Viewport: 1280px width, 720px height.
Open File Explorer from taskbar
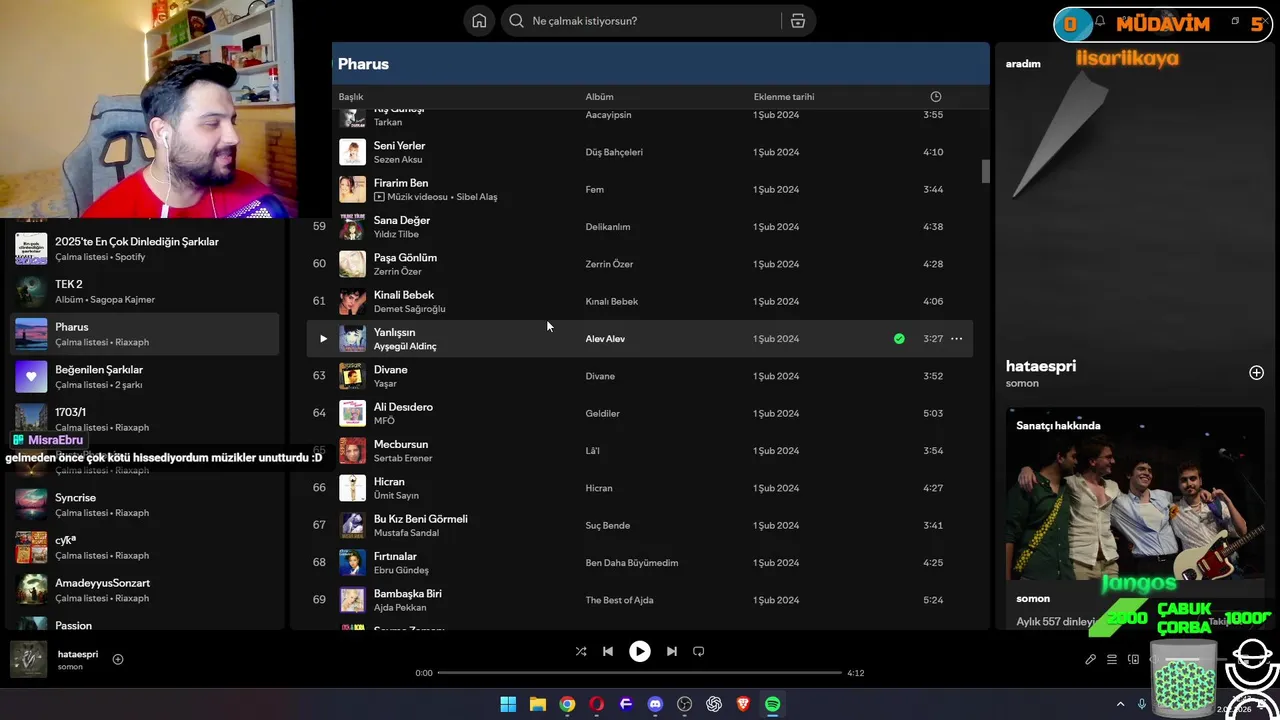click(537, 704)
